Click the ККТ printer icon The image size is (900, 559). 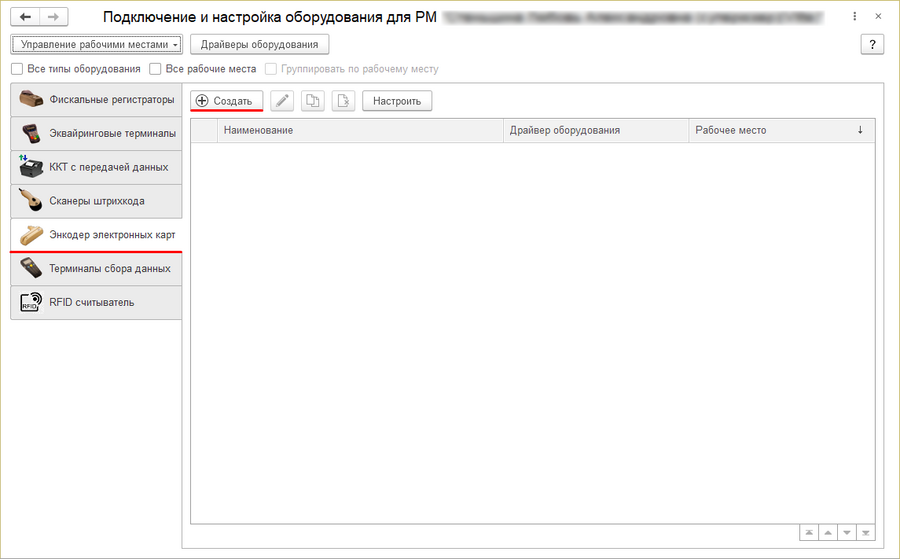[x=31, y=166]
